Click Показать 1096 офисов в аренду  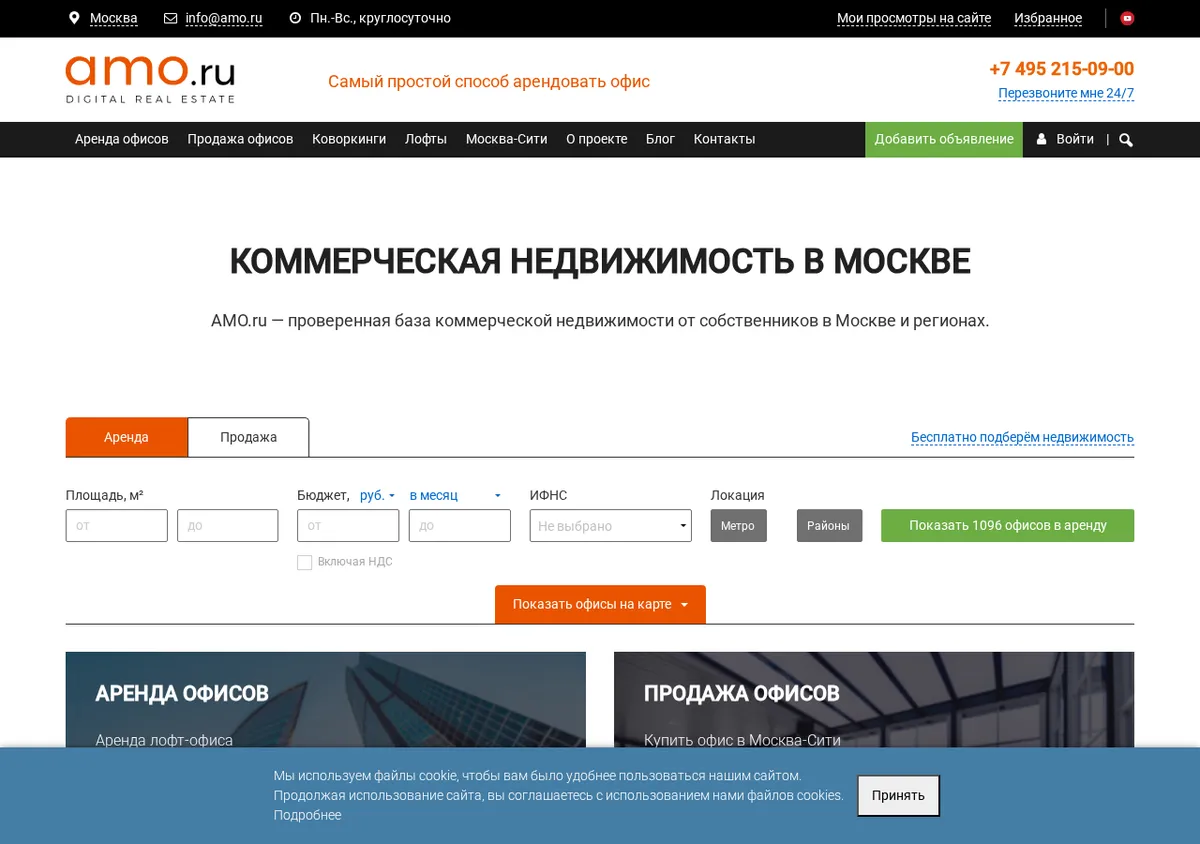click(1007, 526)
